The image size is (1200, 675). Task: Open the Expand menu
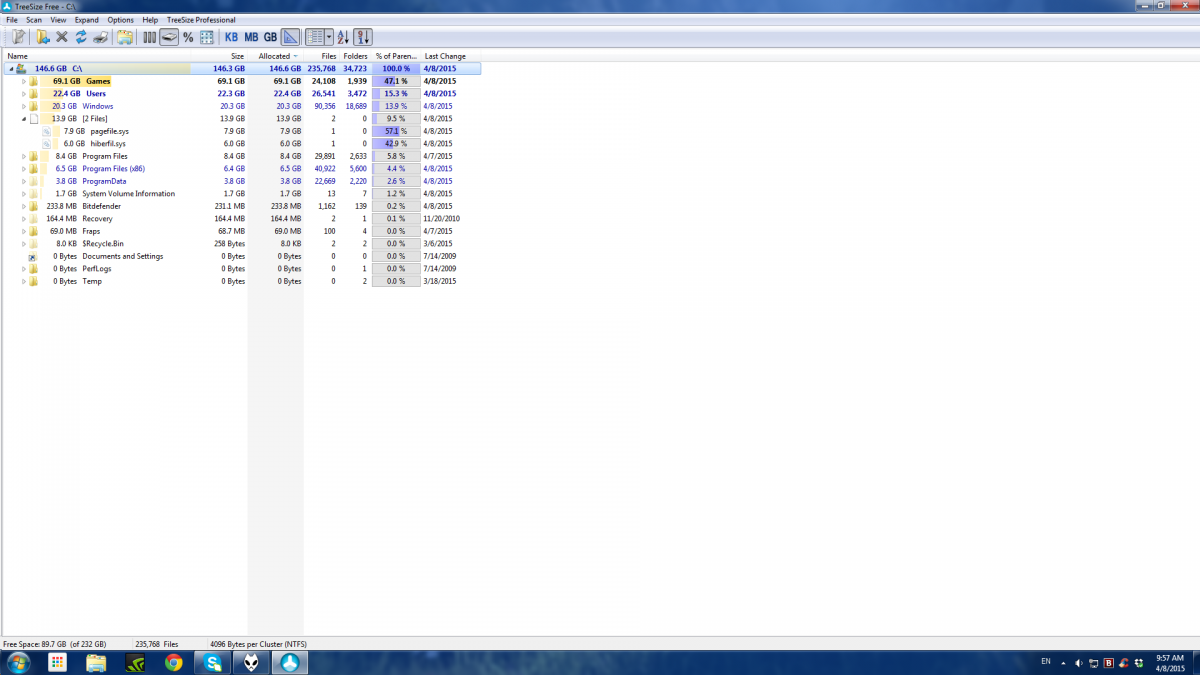[x=87, y=20]
